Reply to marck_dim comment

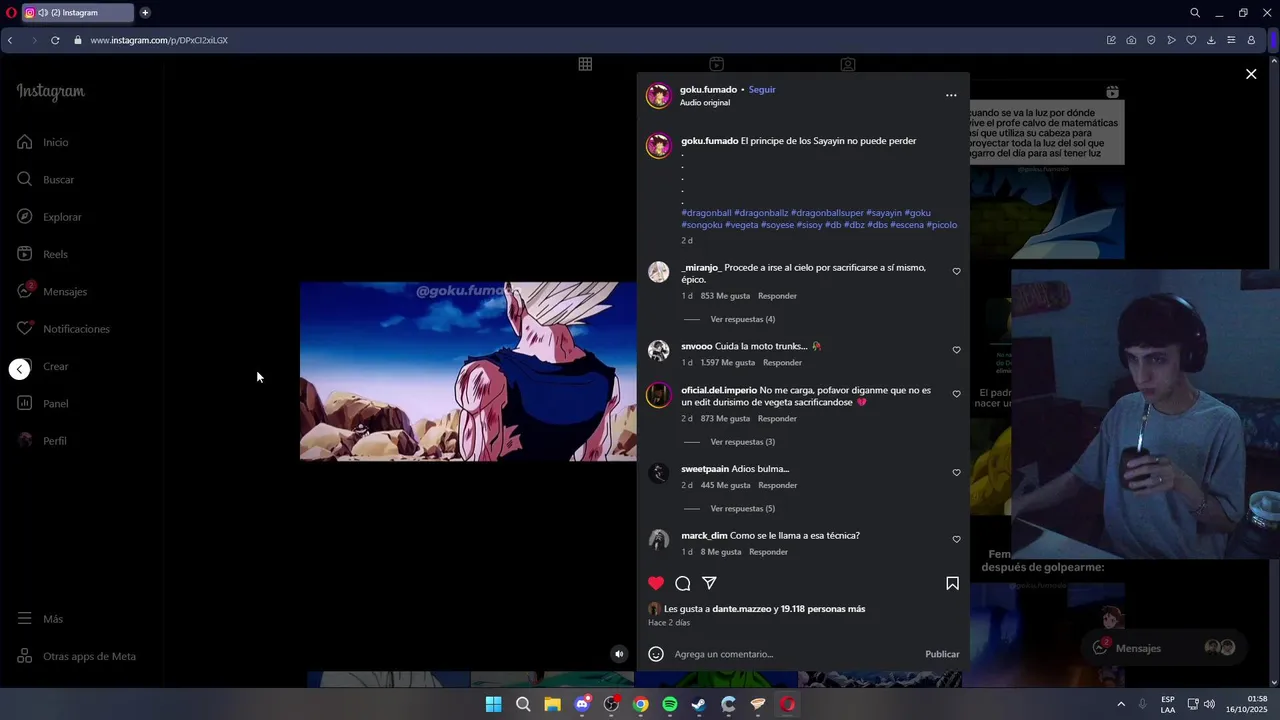[x=768, y=552]
